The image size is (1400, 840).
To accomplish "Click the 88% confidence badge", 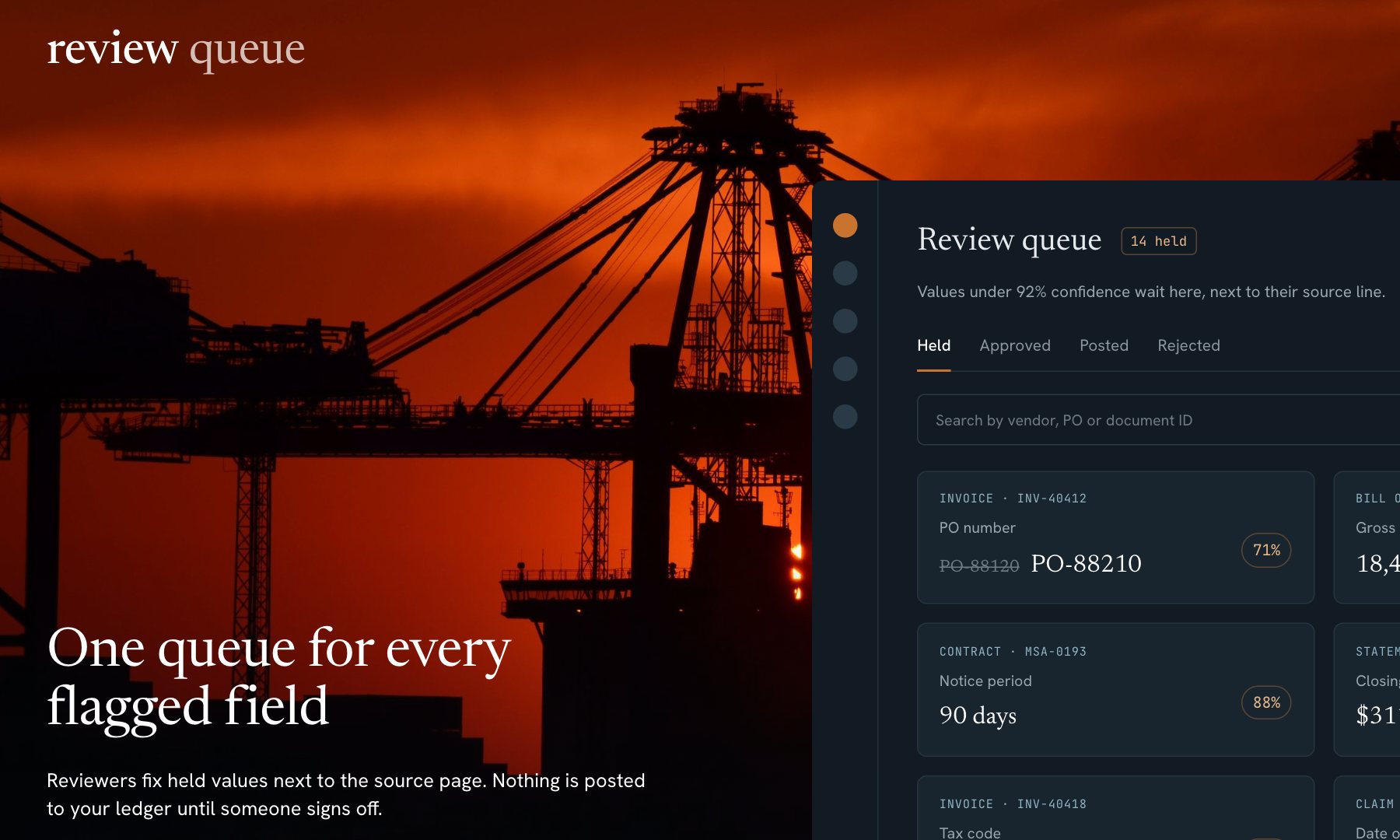I will pyautogui.click(x=1266, y=702).
